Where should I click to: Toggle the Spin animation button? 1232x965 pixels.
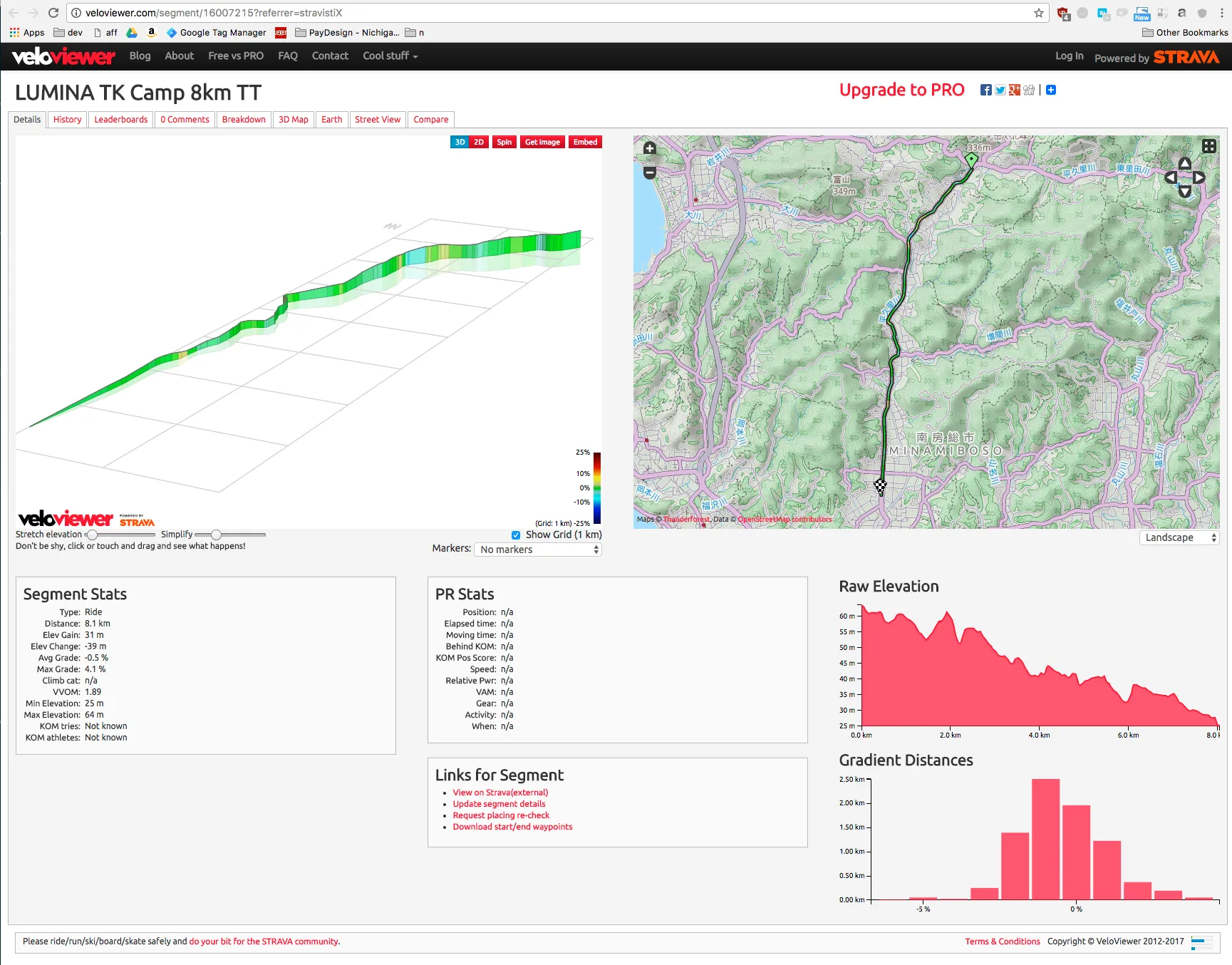pyautogui.click(x=504, y=142)
